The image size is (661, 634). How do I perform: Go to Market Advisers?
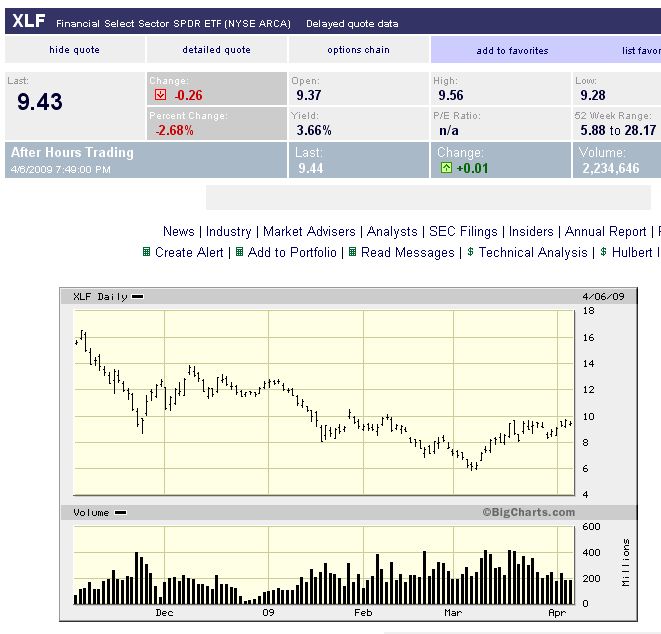coord(309,231)
